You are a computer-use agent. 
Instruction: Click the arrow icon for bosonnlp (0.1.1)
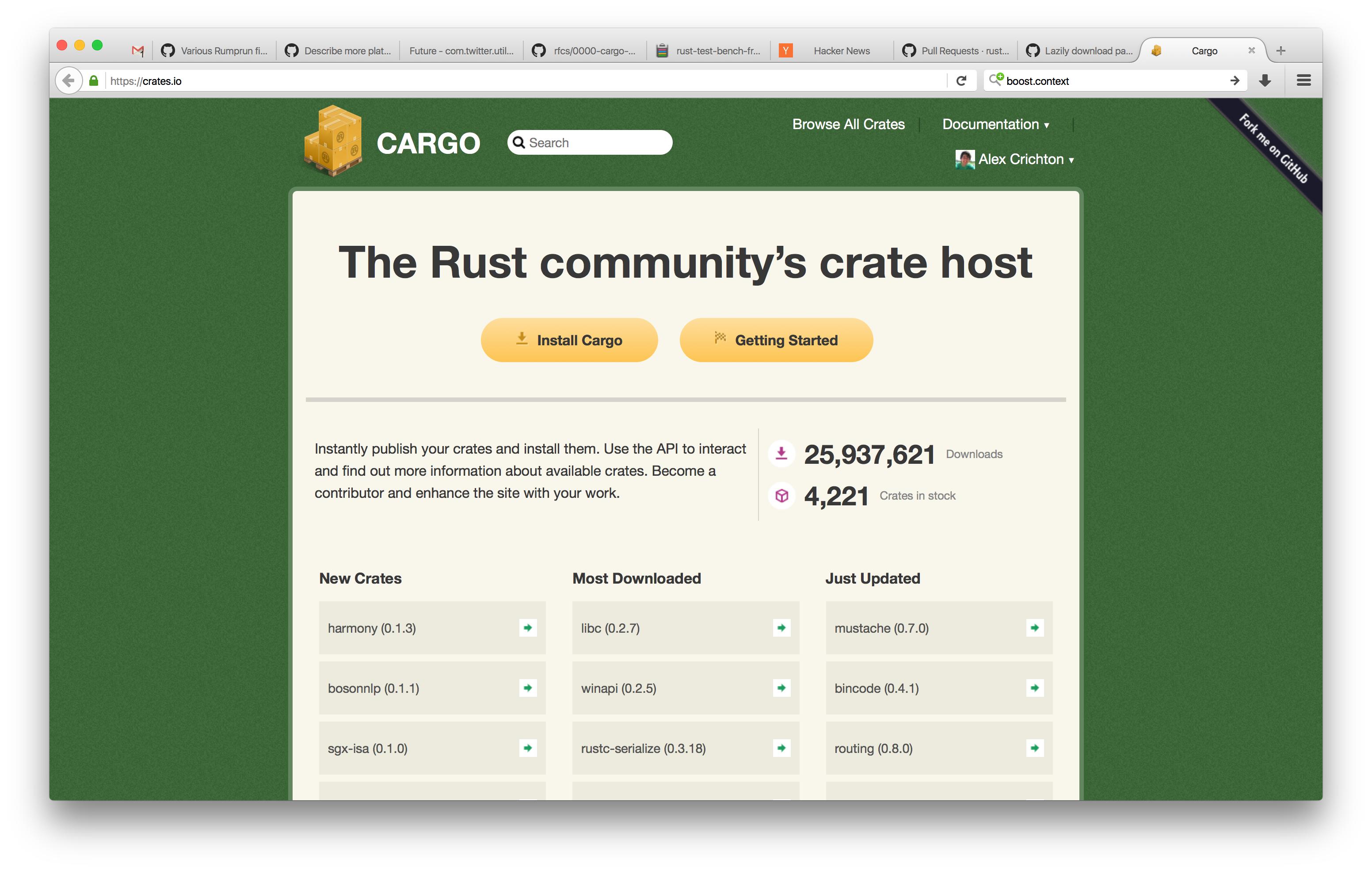[528, 688]
